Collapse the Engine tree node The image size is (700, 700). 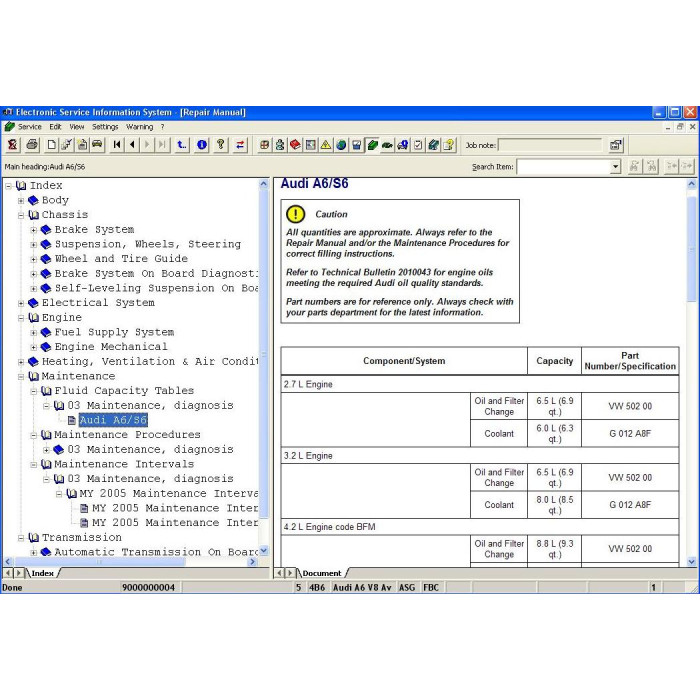click(x=21, y=318)
